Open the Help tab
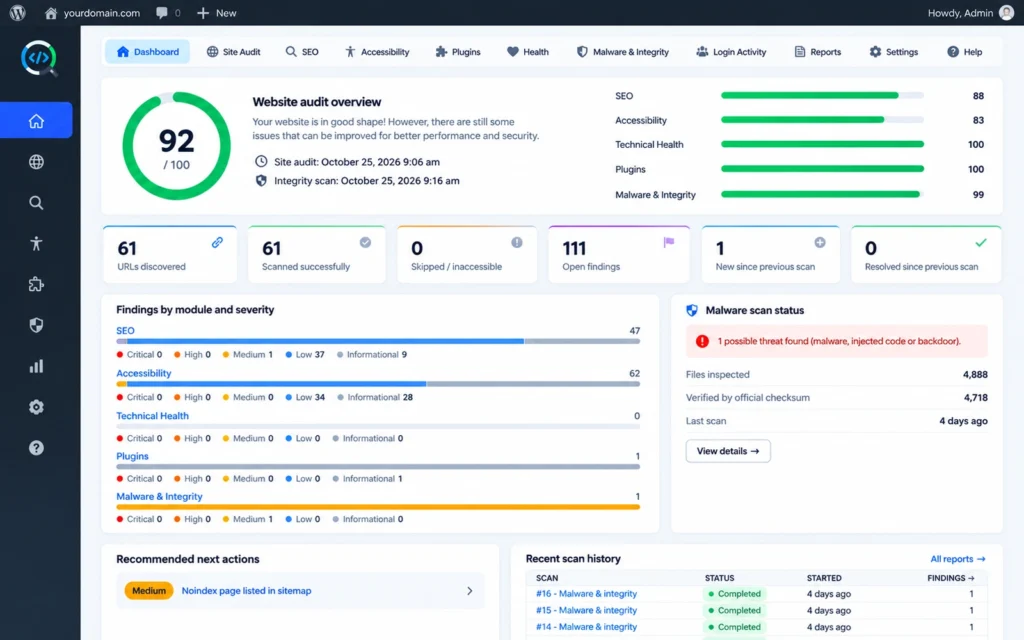Screen dimensions: 1024x640 click(965, 52)
